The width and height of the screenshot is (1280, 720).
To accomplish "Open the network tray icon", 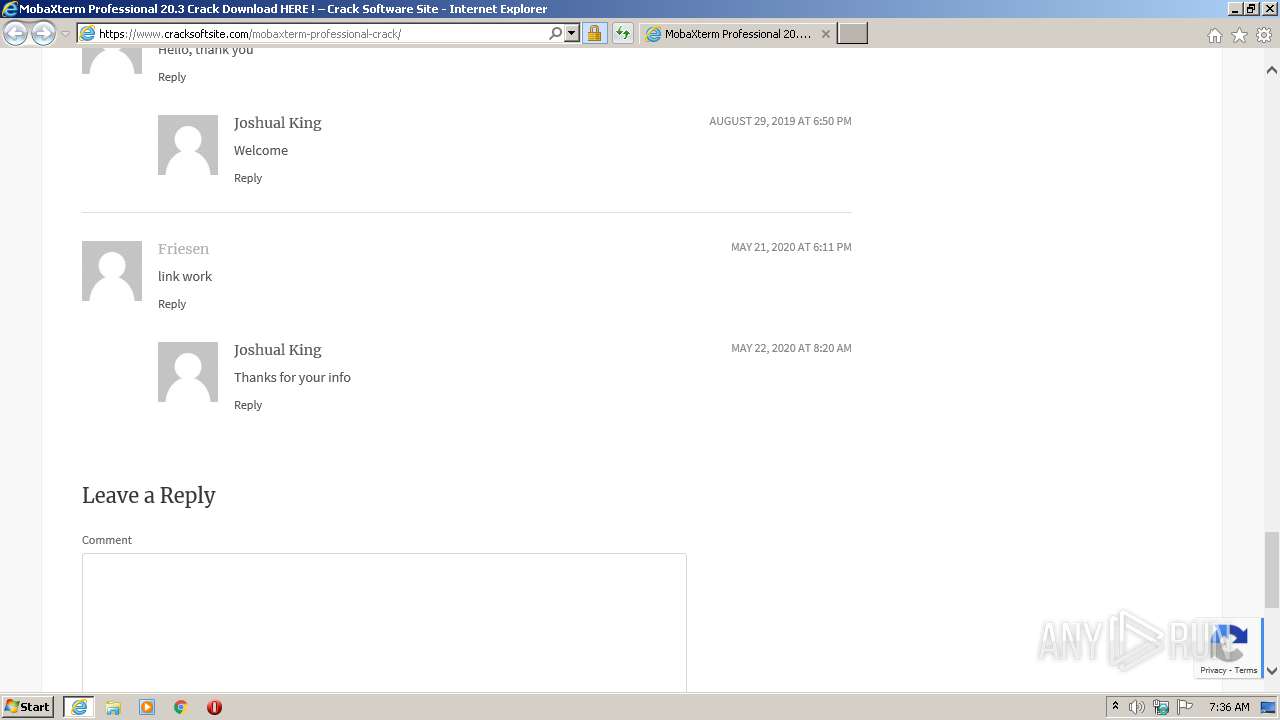I will click(1161, 707).
